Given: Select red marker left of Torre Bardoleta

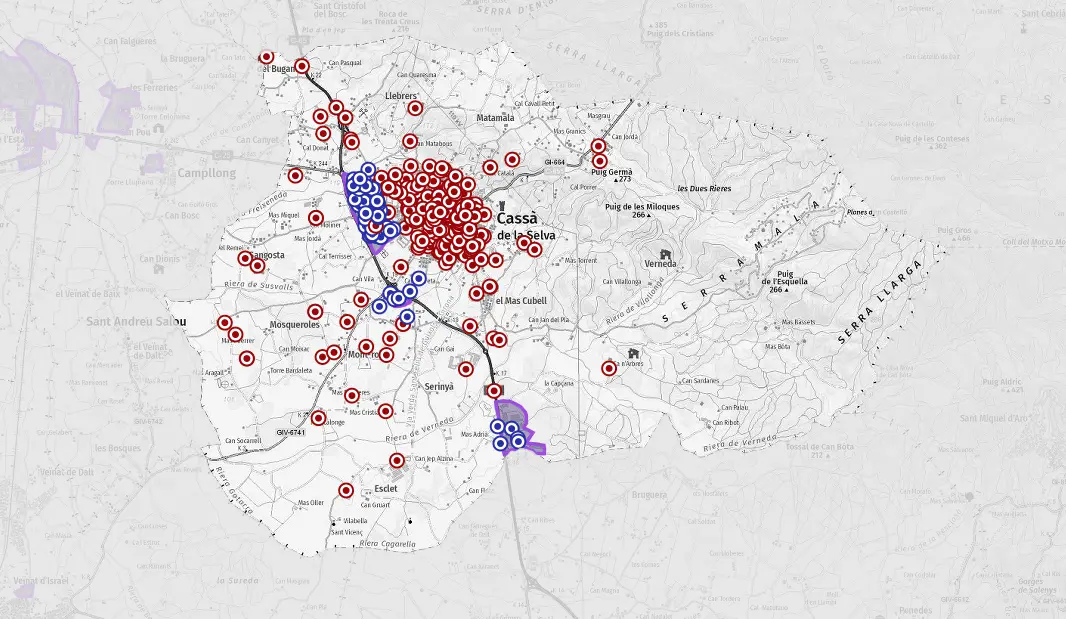Looking at the screenshot, I should [x=247, y=358].
